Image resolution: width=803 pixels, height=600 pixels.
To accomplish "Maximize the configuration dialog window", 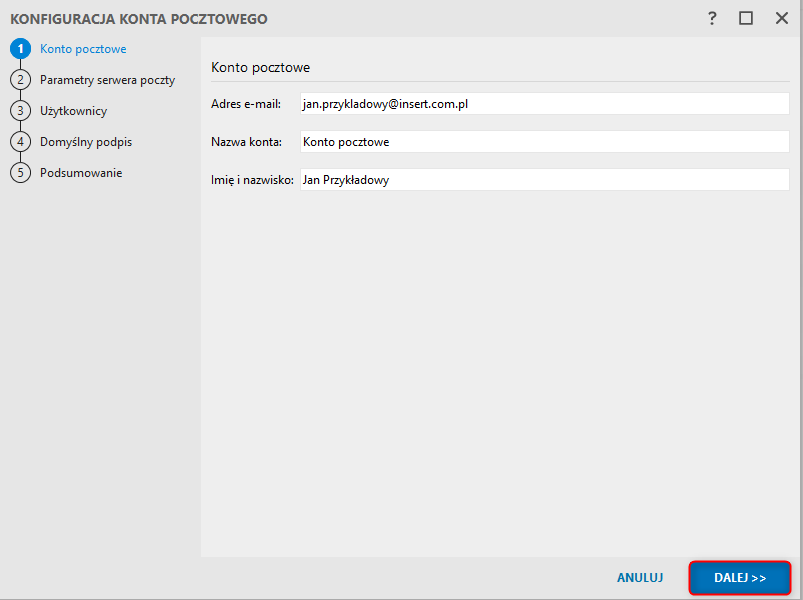I will 746,18.
